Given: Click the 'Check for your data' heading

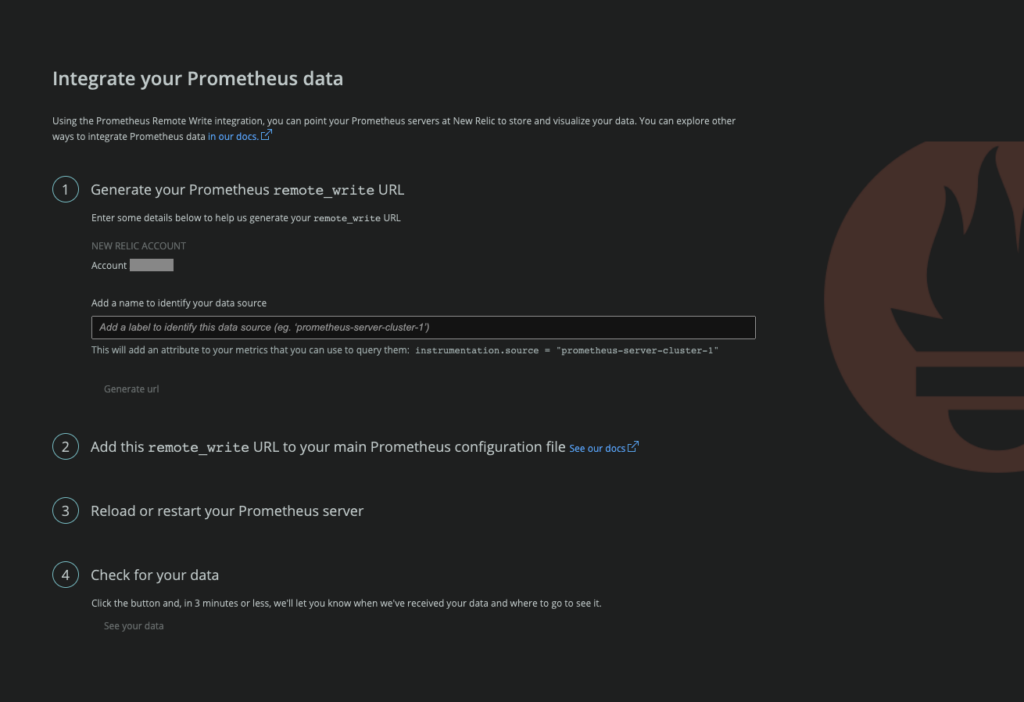Looking at the screenshot, I should [x=155, y=575].
